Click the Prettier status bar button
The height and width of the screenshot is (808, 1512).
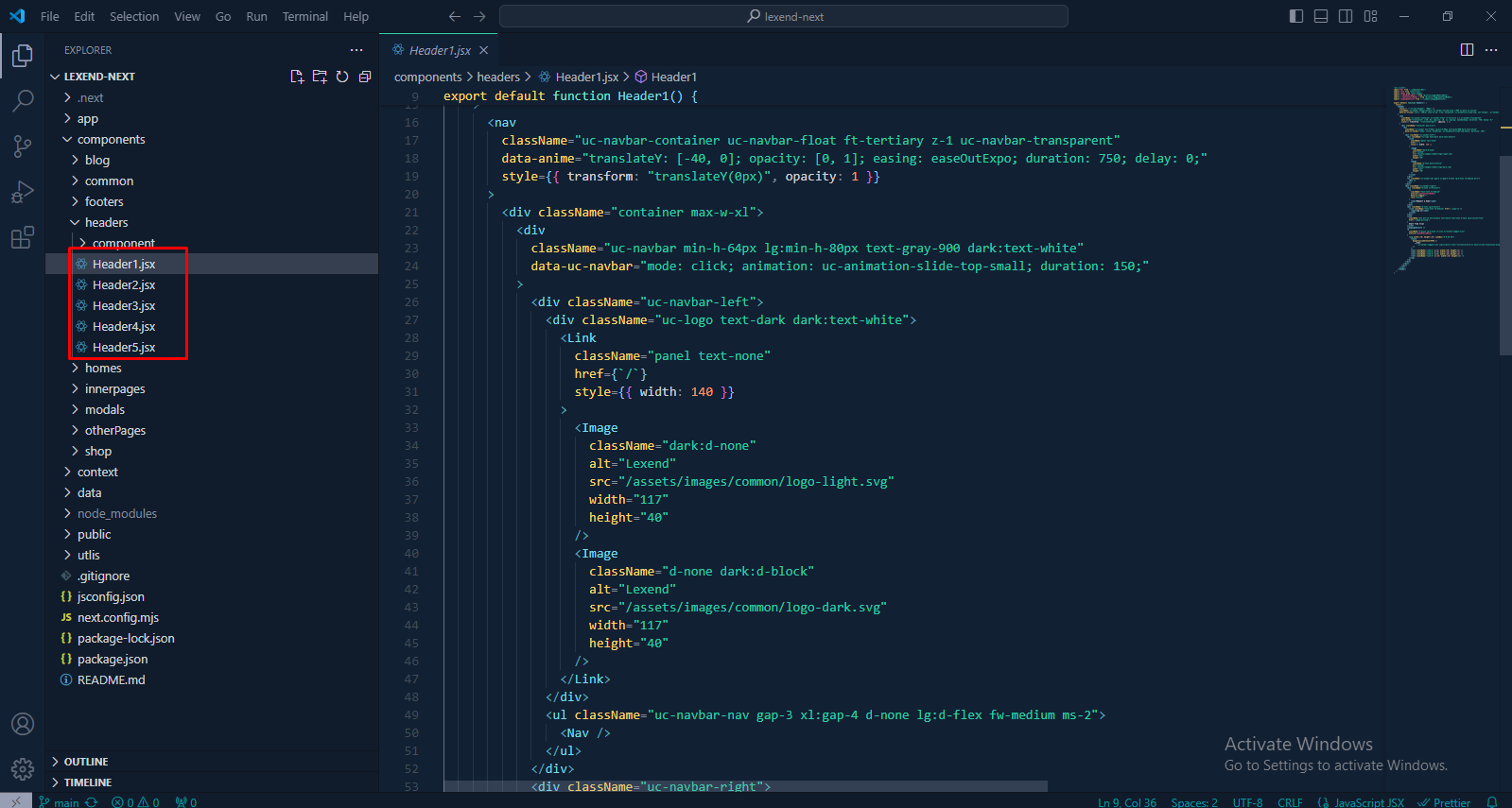tap(1444, 802)
